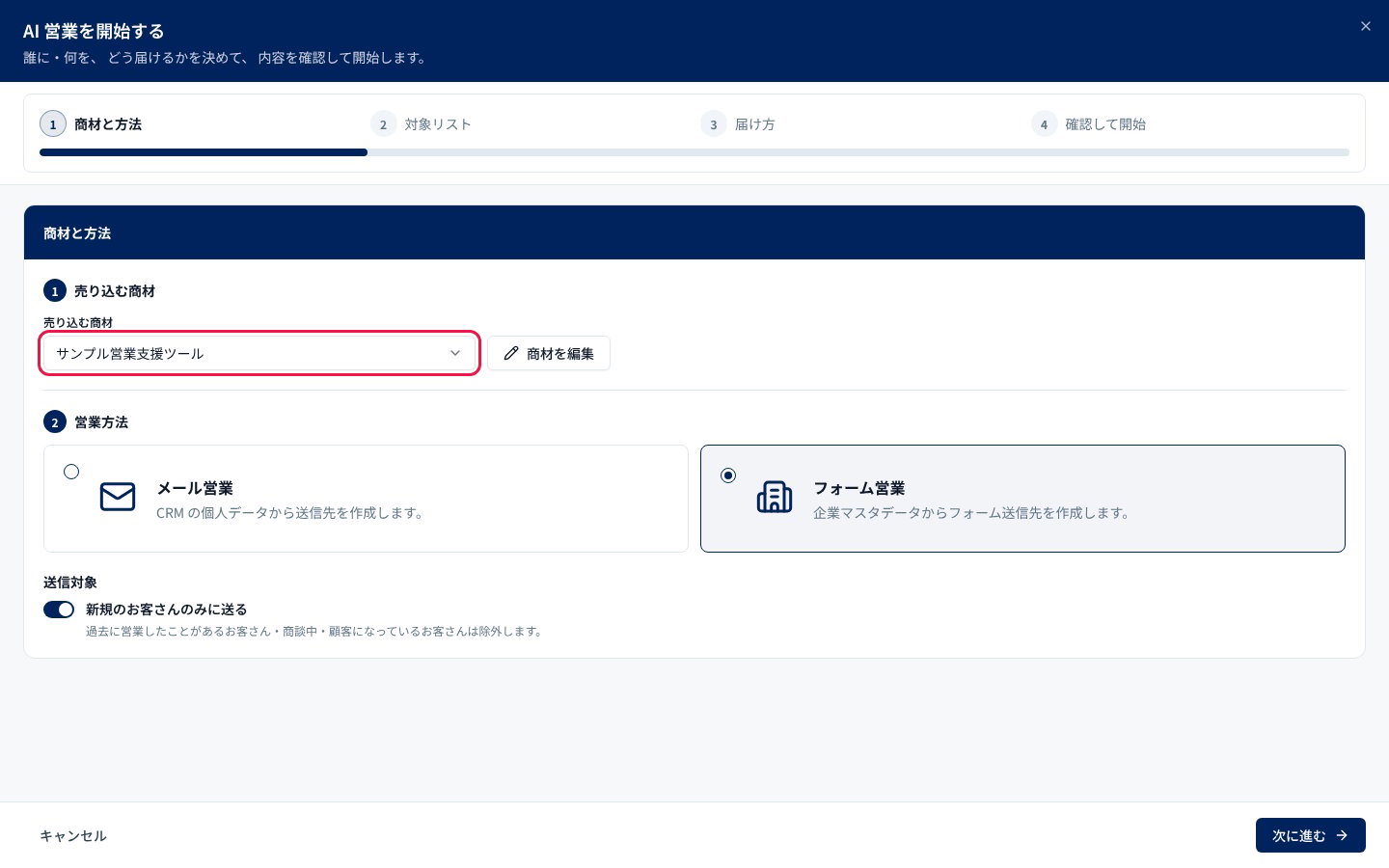Click the 商材を編集 button

click(x=549, y=353)
